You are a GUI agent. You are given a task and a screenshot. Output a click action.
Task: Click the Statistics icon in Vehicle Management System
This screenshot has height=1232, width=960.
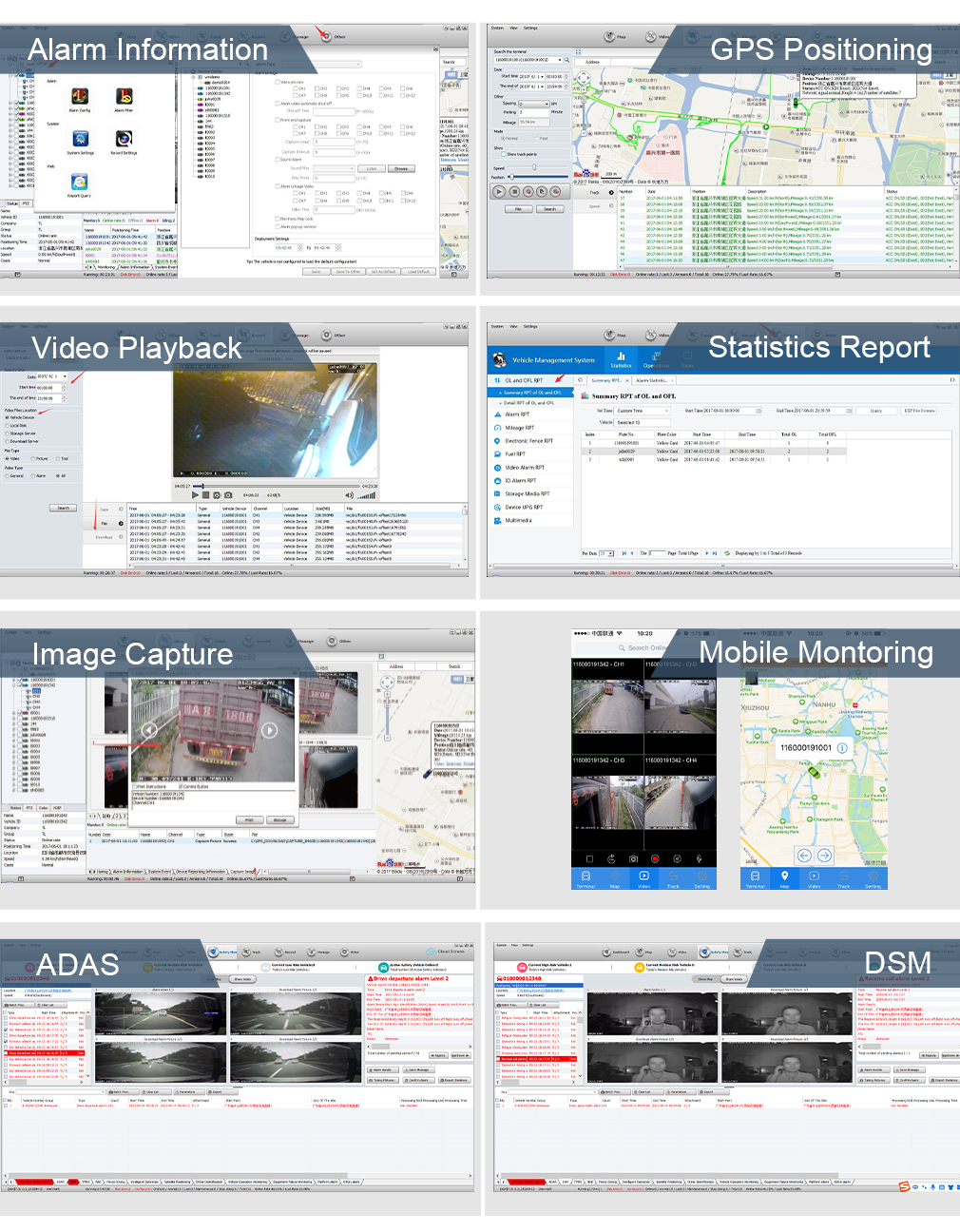tap(621, 358)
